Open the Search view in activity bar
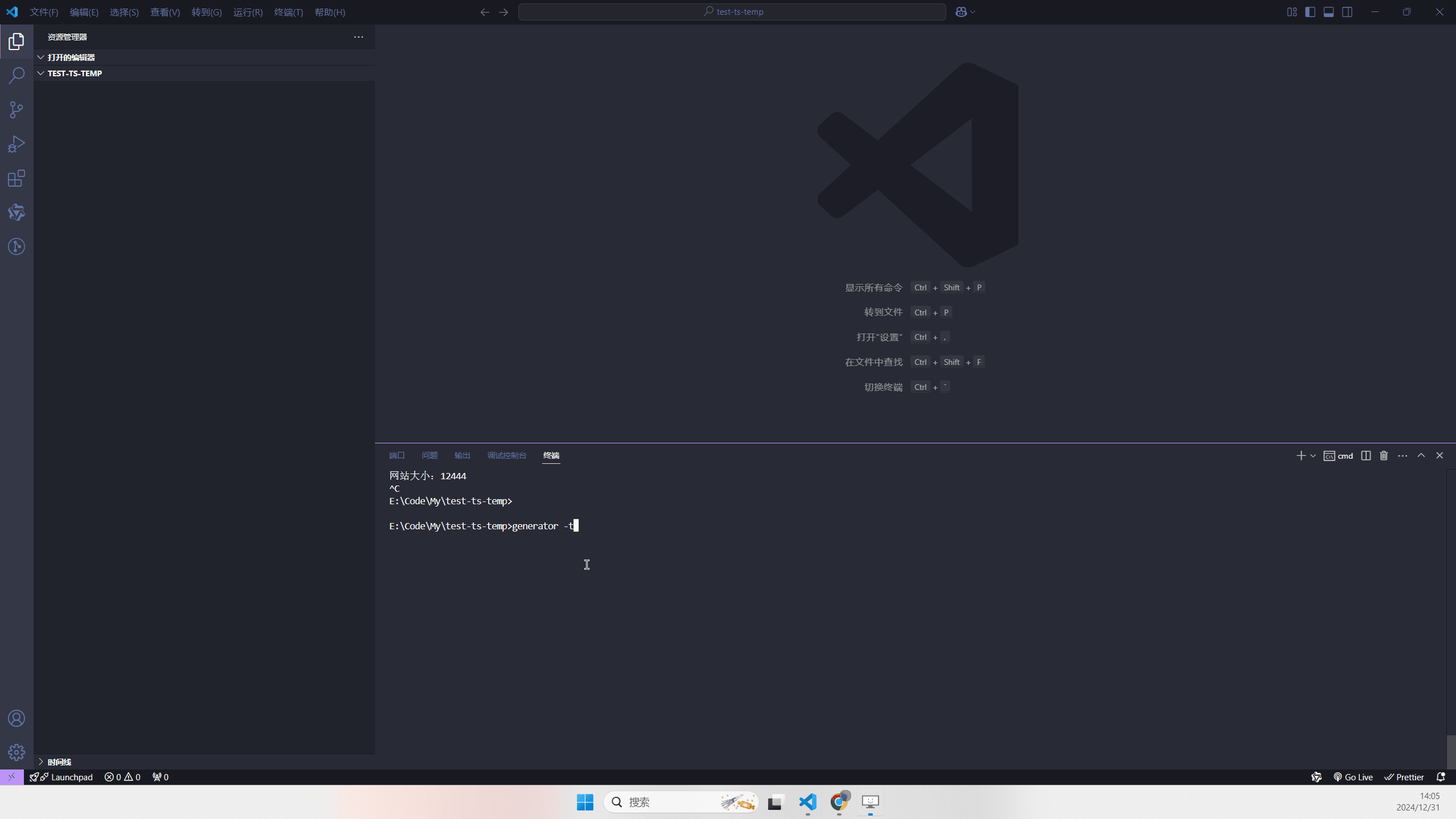 click(17, 75)
